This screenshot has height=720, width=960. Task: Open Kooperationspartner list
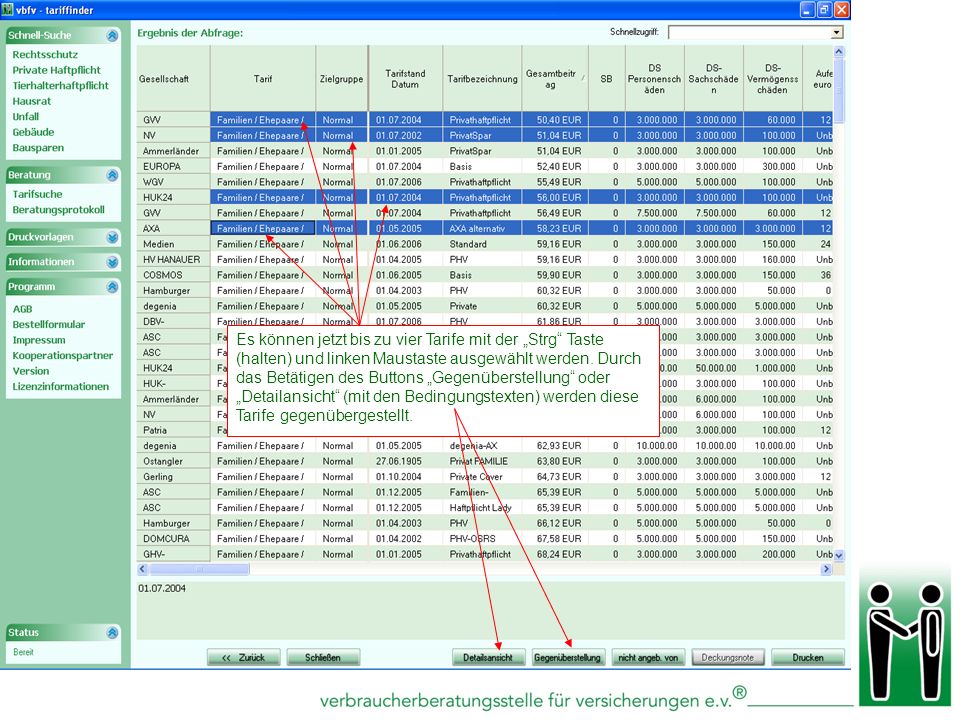click(x=63, y=356)
